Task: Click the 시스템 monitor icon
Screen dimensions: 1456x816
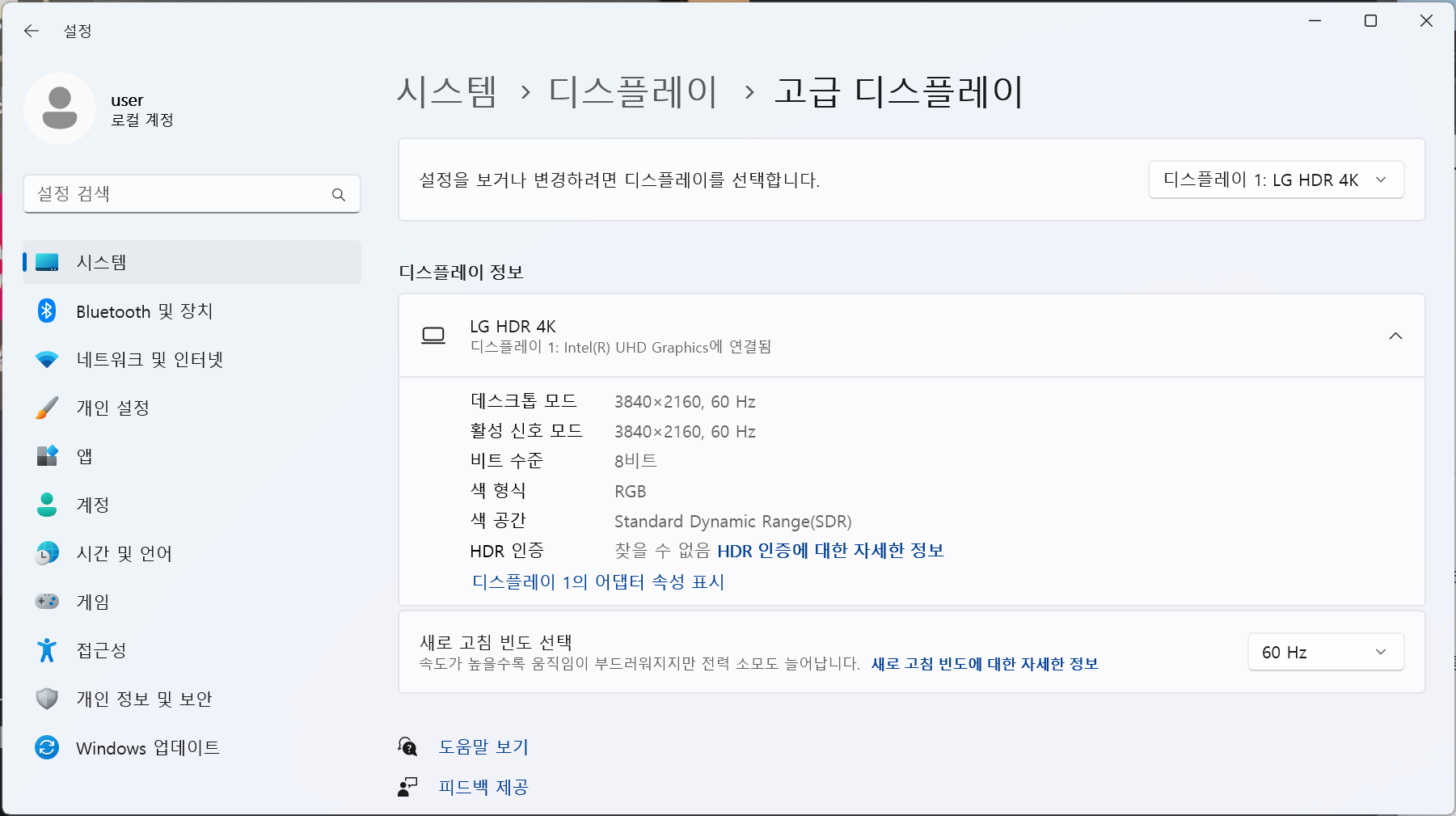Action: tap(47, 262)
